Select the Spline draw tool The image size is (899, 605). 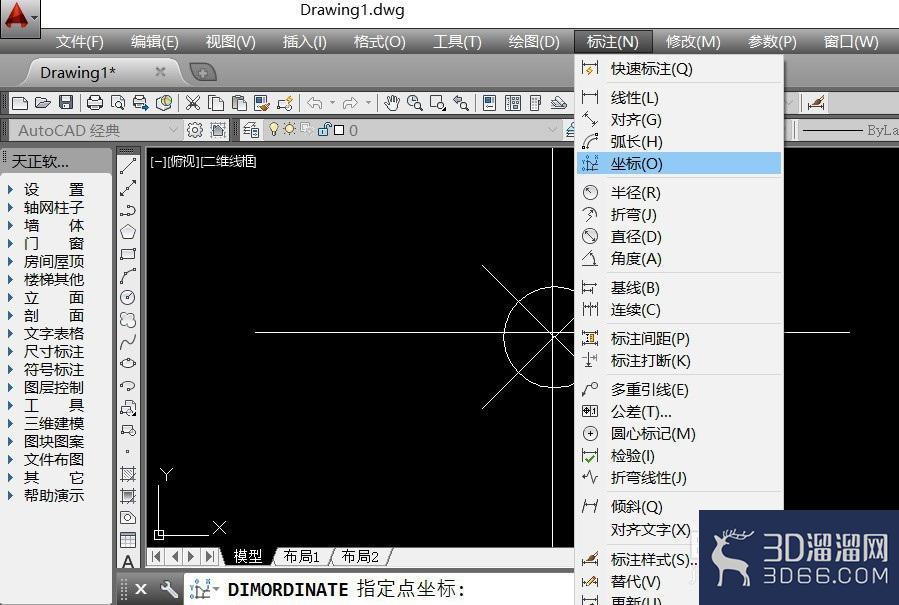(128, 342)
